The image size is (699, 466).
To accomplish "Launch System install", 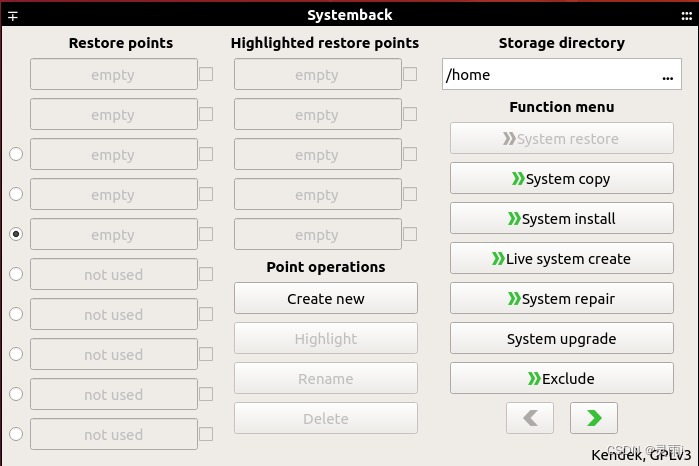I will [x=562, y=219].
